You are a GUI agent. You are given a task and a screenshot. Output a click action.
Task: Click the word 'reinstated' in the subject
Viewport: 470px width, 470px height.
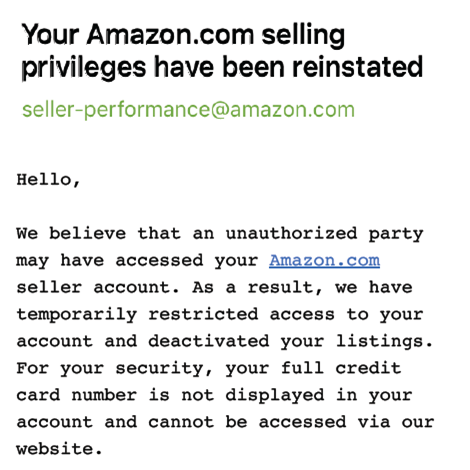pyautogui.click(x=357, y=67)
